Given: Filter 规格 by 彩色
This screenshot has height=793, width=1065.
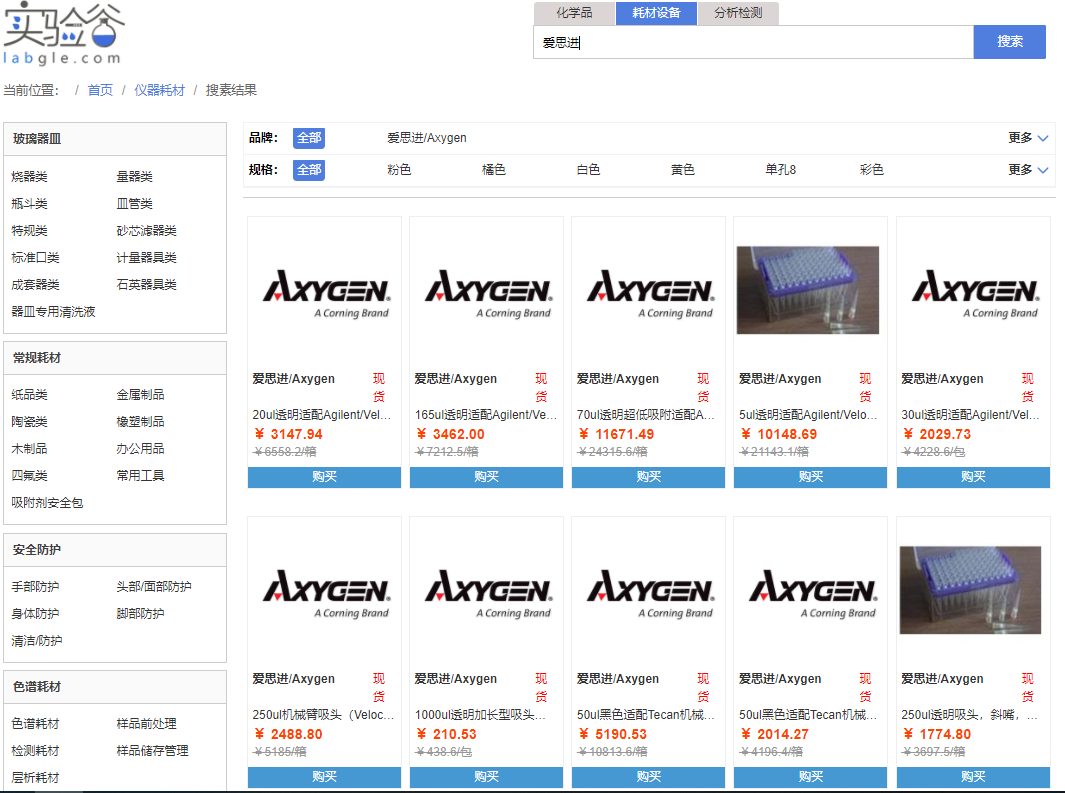Looking at the screenshot, I should click(x=871, y=170).
